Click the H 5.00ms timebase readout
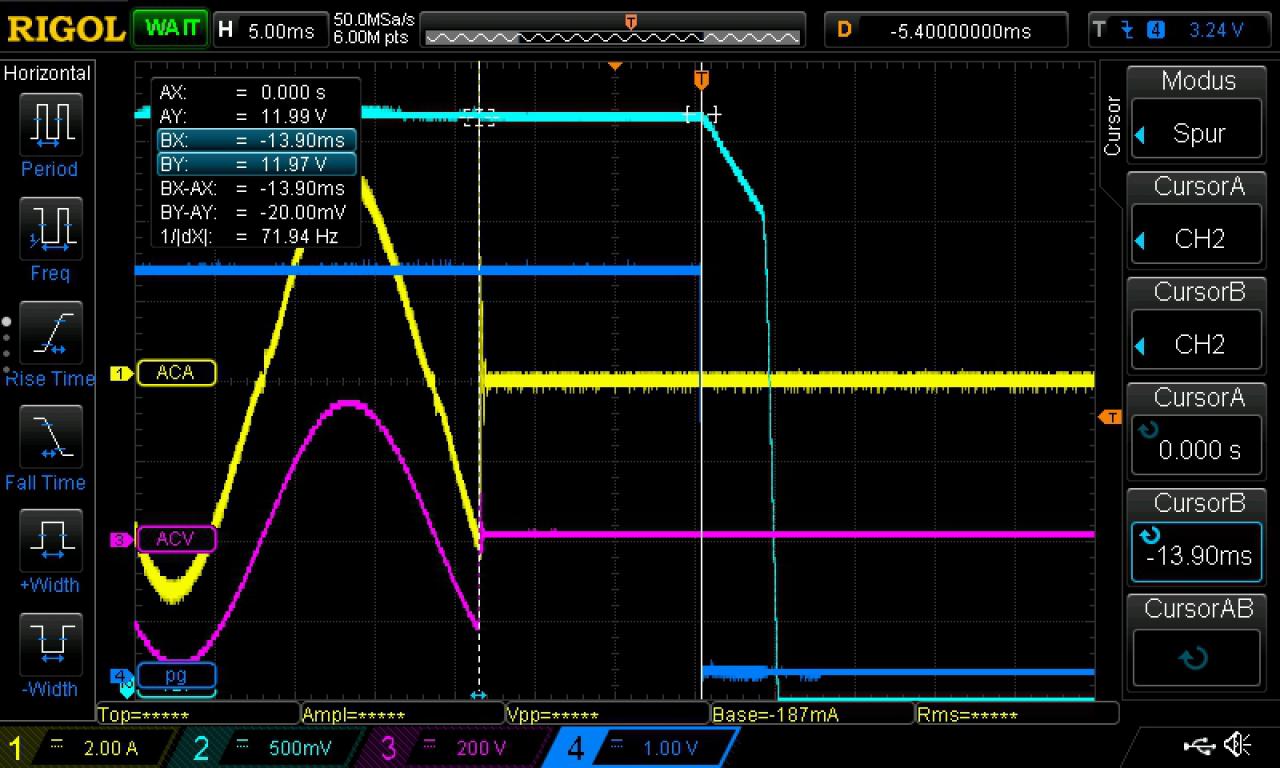The image size is (1280, 768). pos(270,29)
